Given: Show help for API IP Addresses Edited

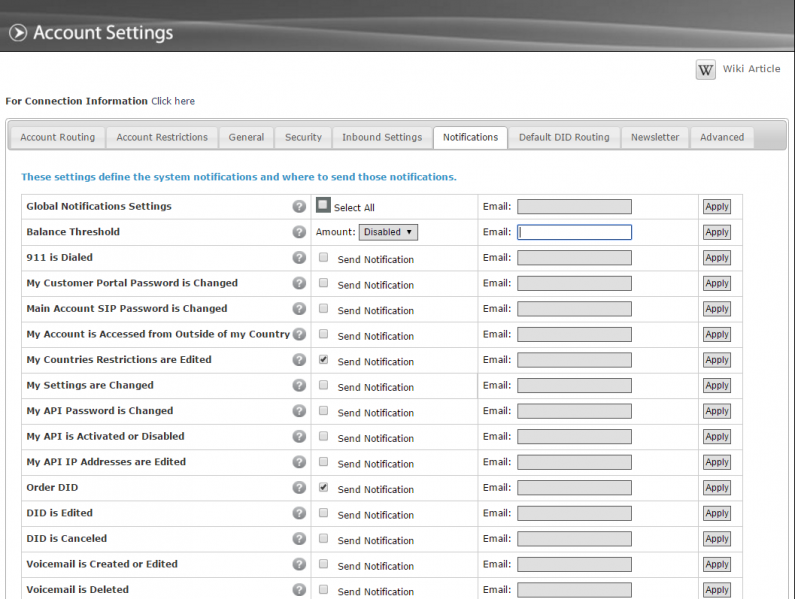Looking at the screenshot, I should pyautogui.click(x=299, y=462).
